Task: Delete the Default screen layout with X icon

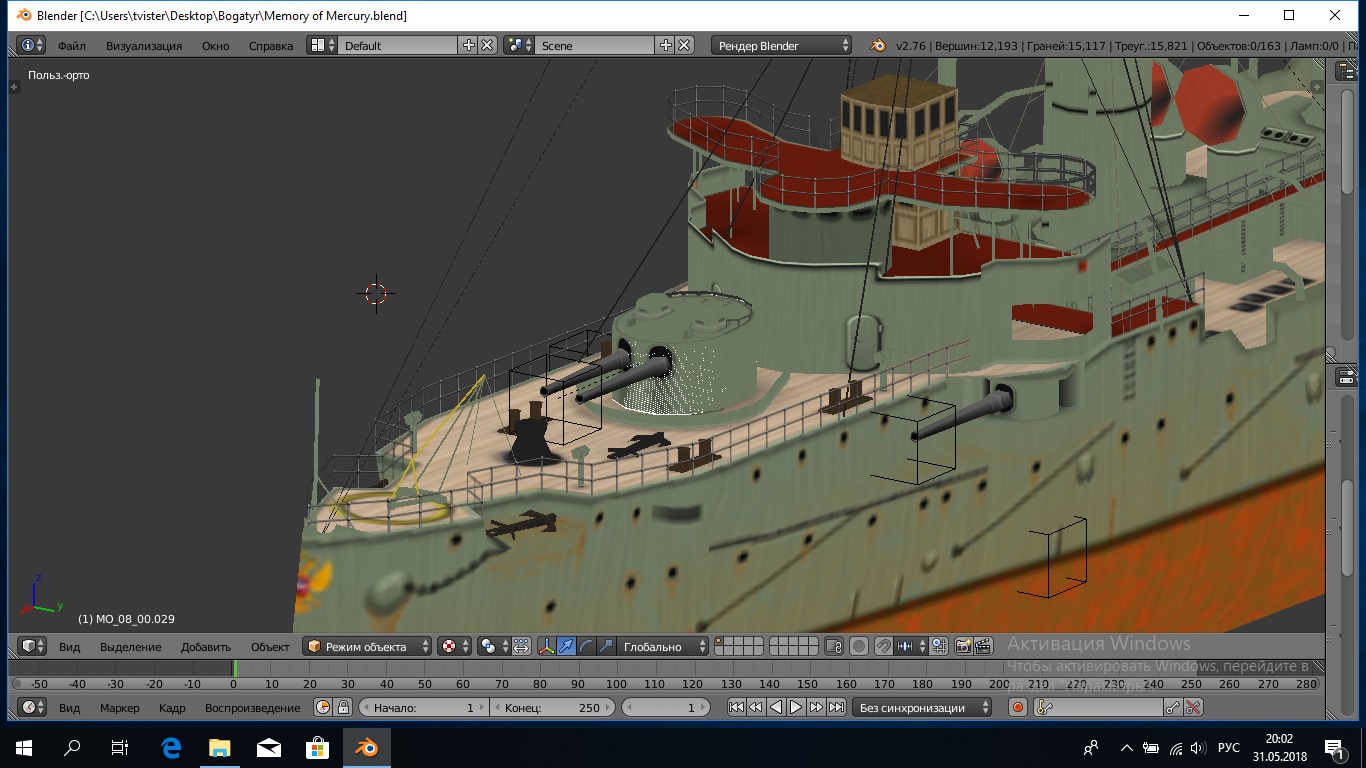Action: [x=487, y=45]
